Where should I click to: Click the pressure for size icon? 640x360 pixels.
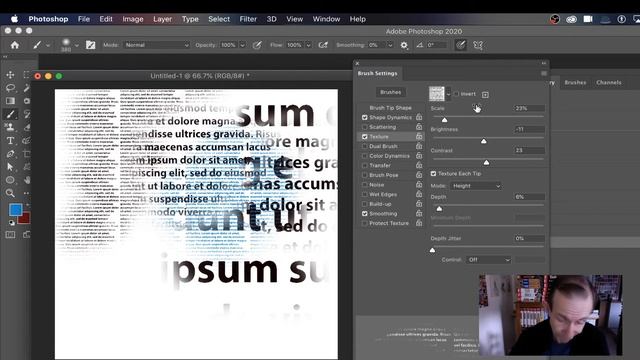point(460,45)
